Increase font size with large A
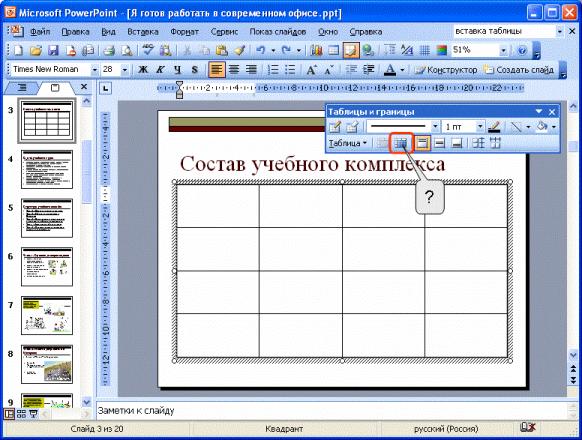This screenshot has height=440, width=582. tap(311, 70)
